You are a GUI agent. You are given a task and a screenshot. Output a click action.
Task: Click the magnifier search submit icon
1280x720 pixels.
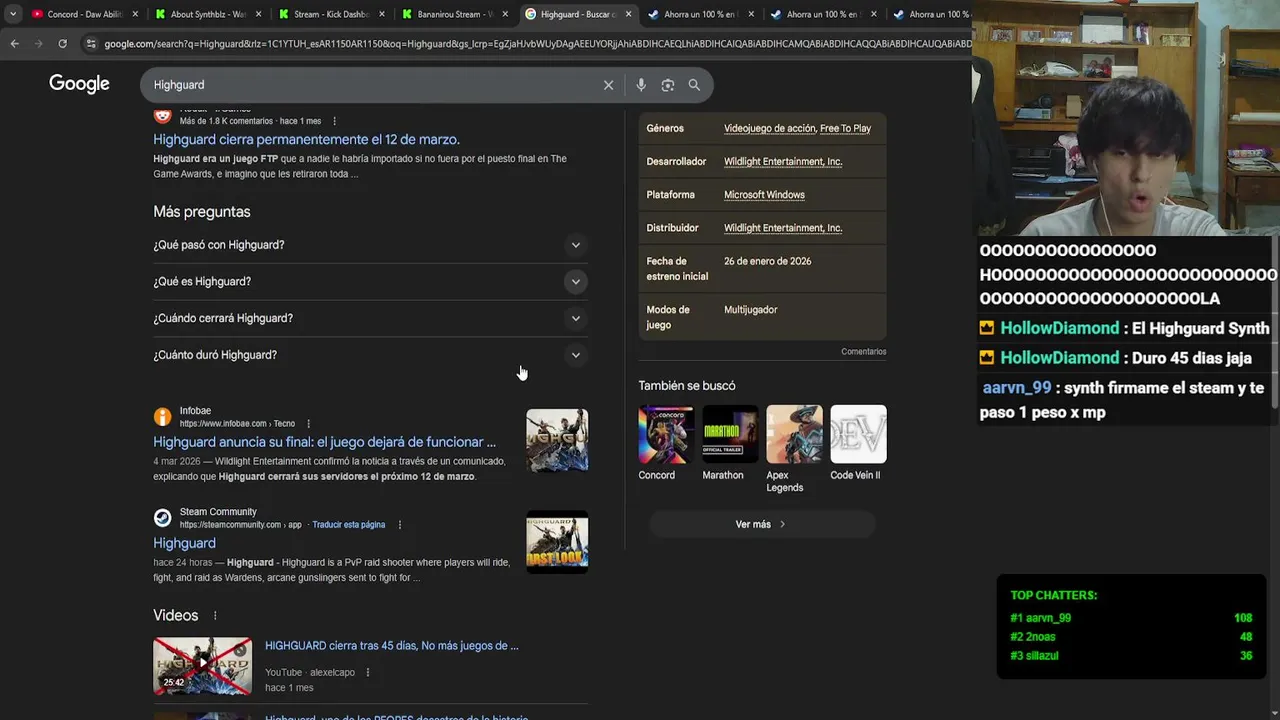[x=694, y=85]
